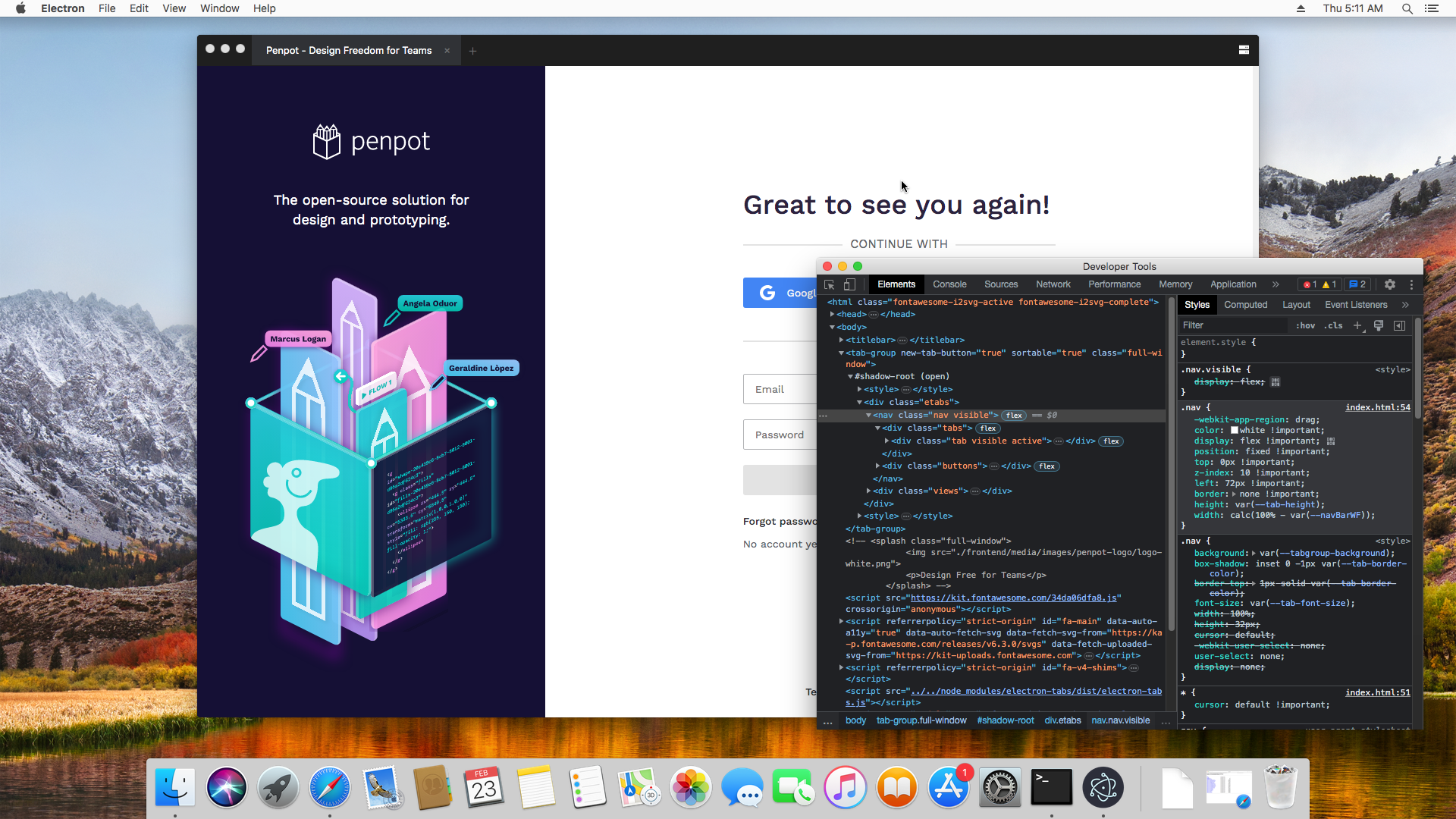Image resolution: width=1456 pixels, height=819 pixels.
Task: Toggle the :hov element state panel
Action: 1305,325
